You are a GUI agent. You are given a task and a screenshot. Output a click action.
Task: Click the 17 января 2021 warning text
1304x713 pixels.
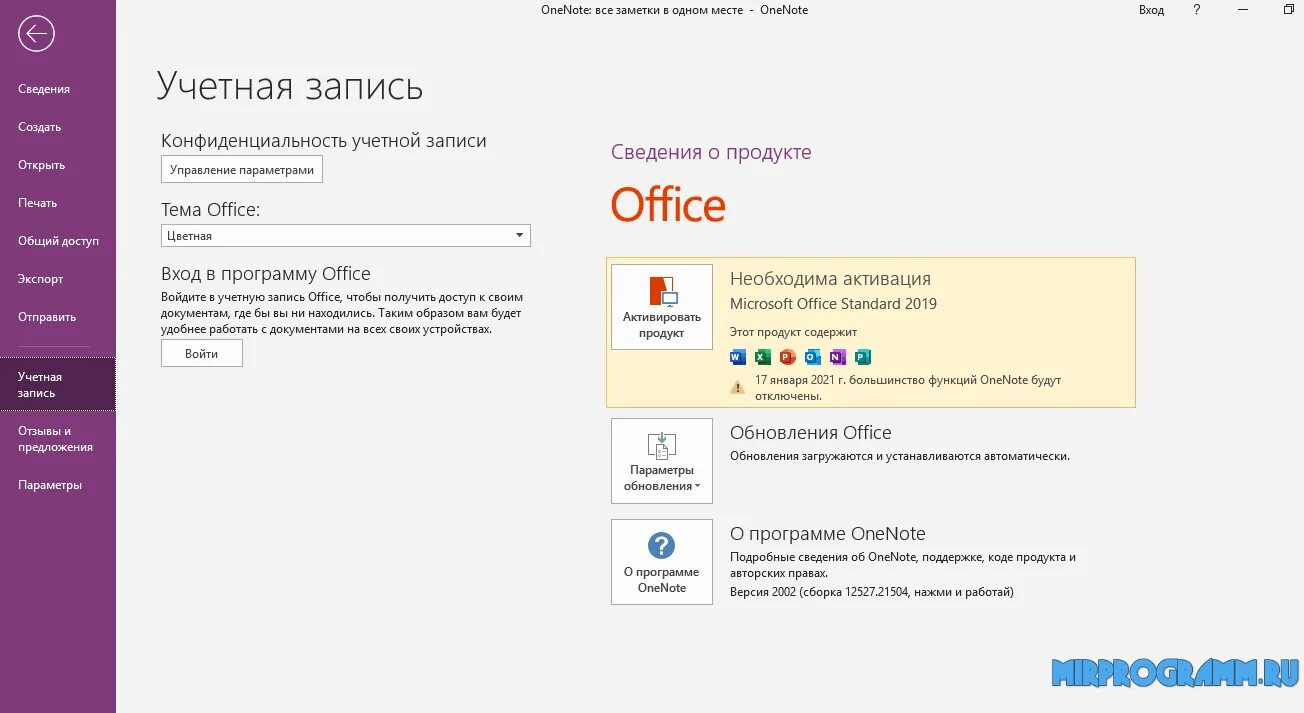[908, 388]
